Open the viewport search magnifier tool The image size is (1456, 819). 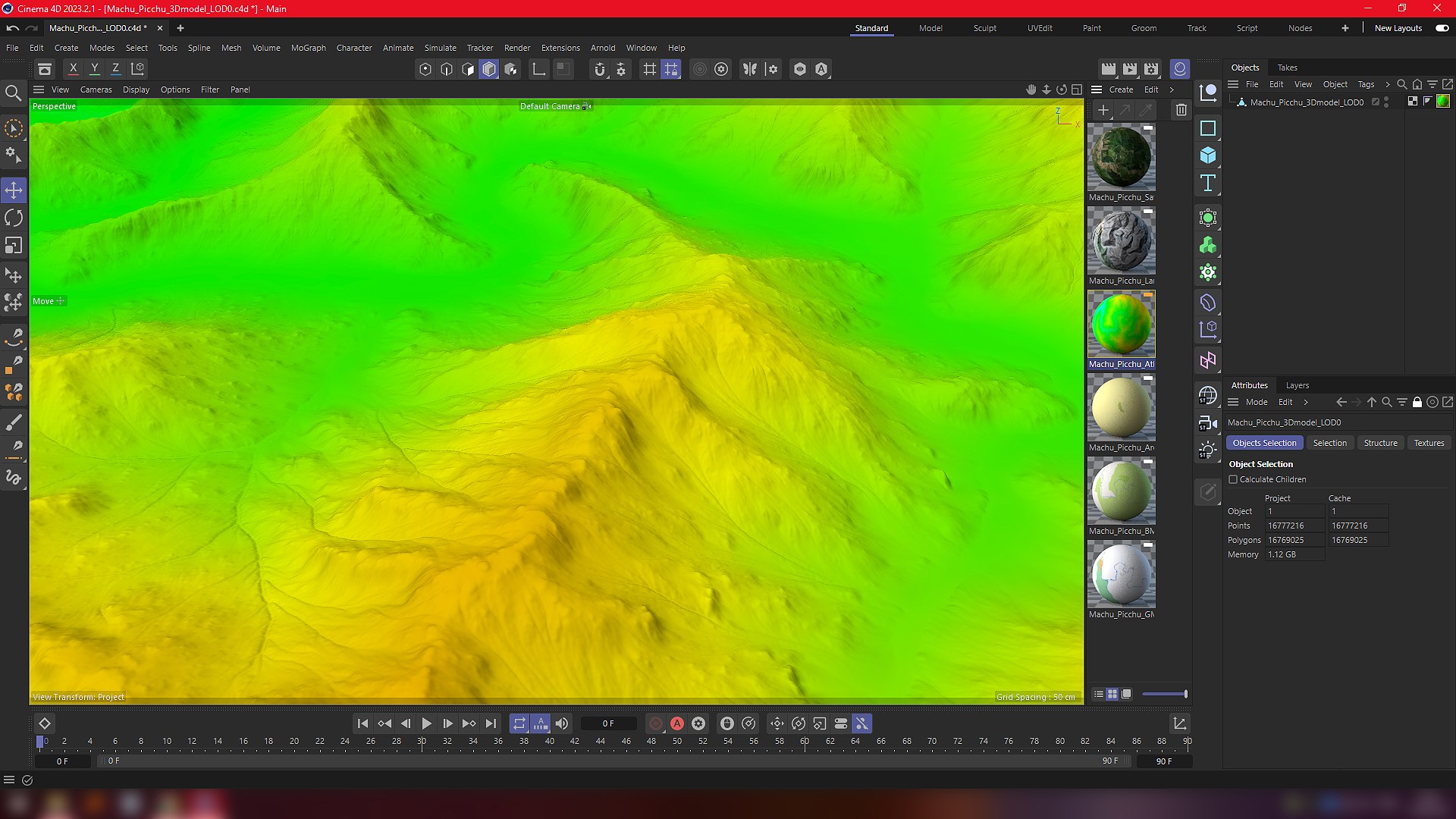tap(13, 93)
